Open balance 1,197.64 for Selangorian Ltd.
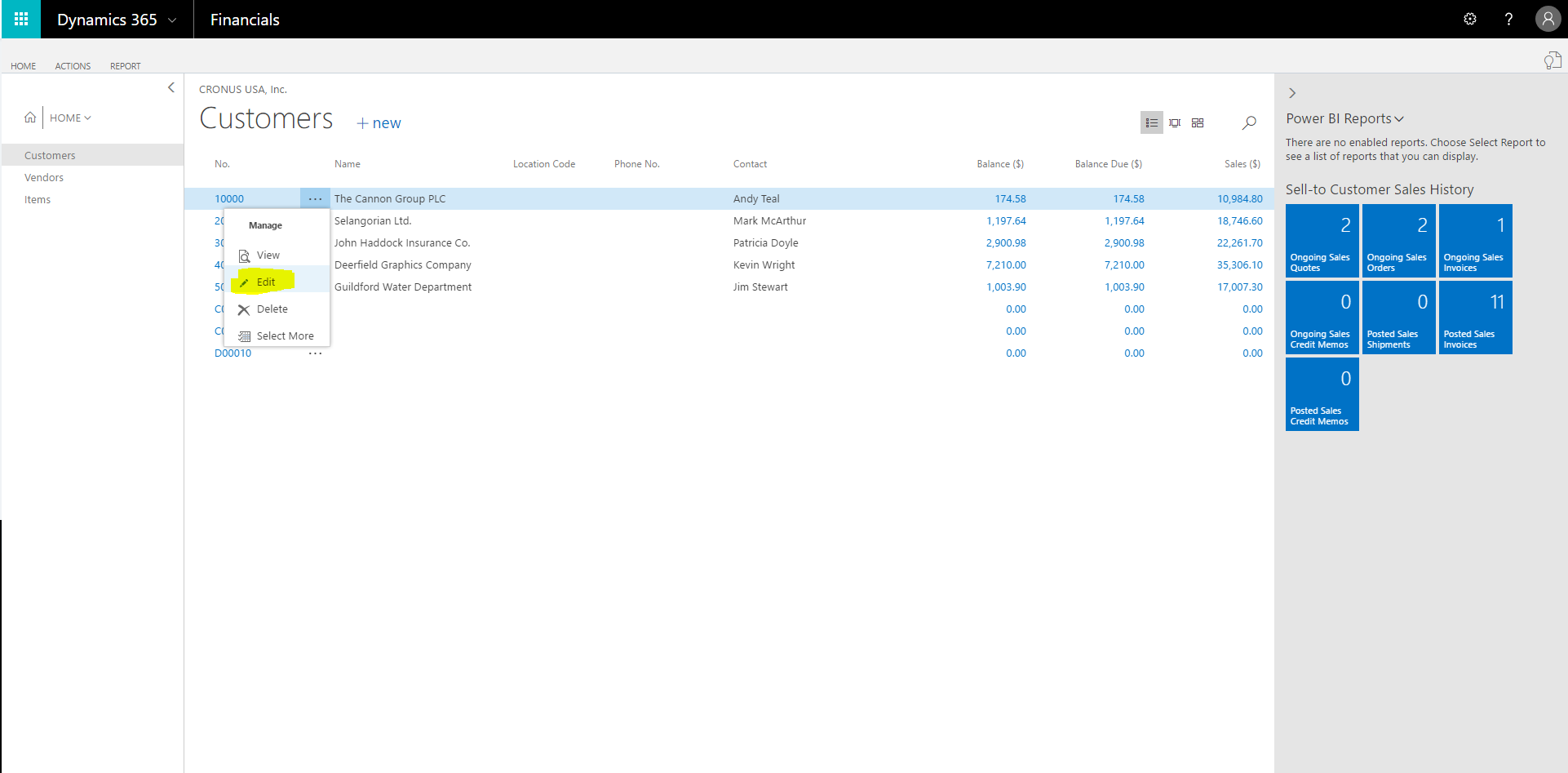 [1006, 220]
